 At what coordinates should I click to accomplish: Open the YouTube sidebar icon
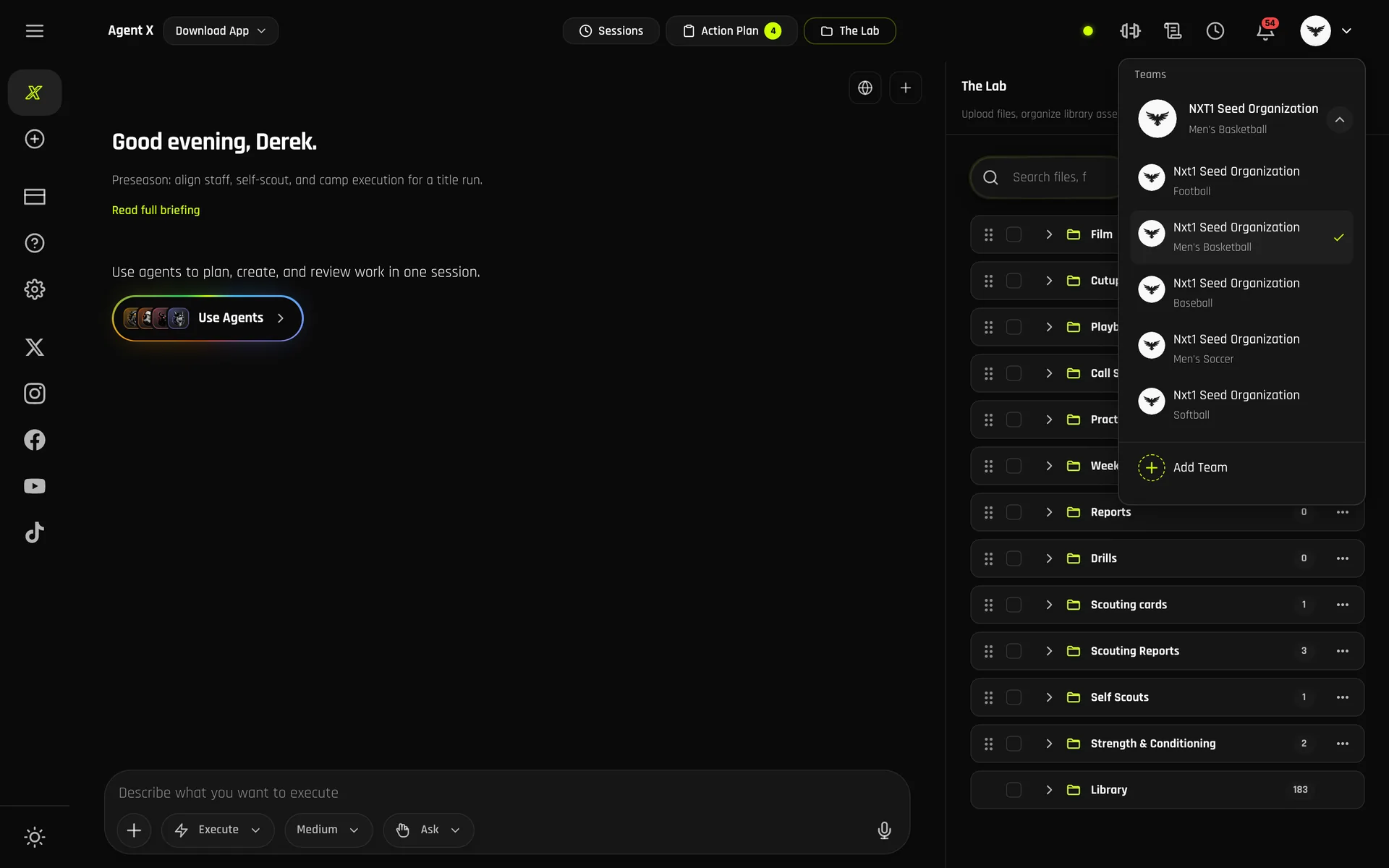35,486
